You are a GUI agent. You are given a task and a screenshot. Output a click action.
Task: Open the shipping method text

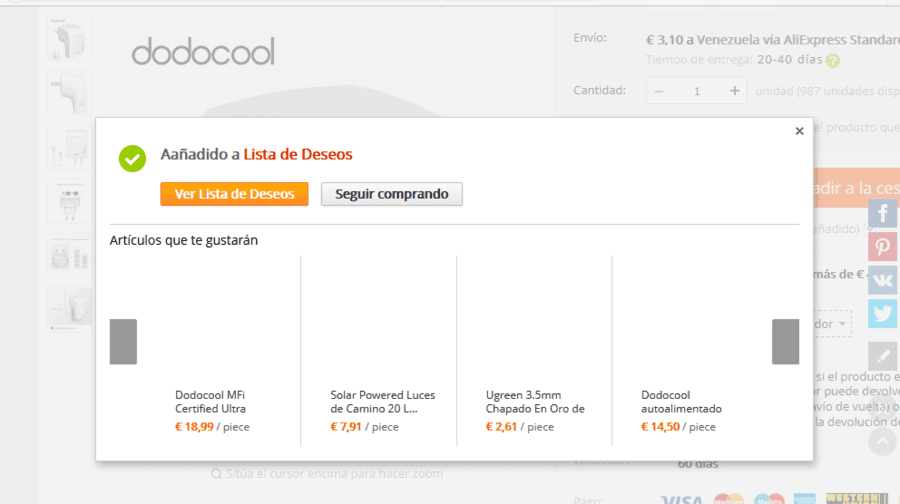[773, 40]
